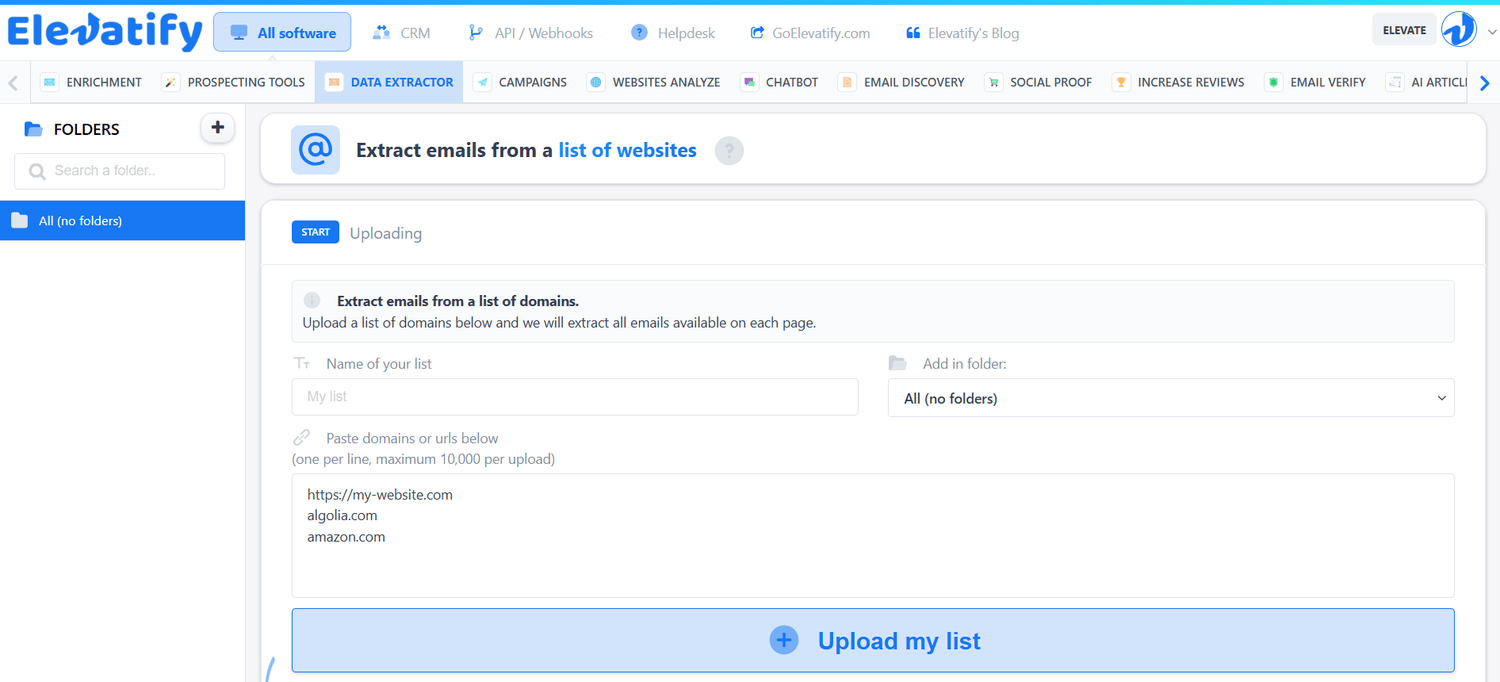Screen dimensions: 1500x682
Task: Click the Elevatify logo
Action: pyautogui.click(x=104, y=31)
